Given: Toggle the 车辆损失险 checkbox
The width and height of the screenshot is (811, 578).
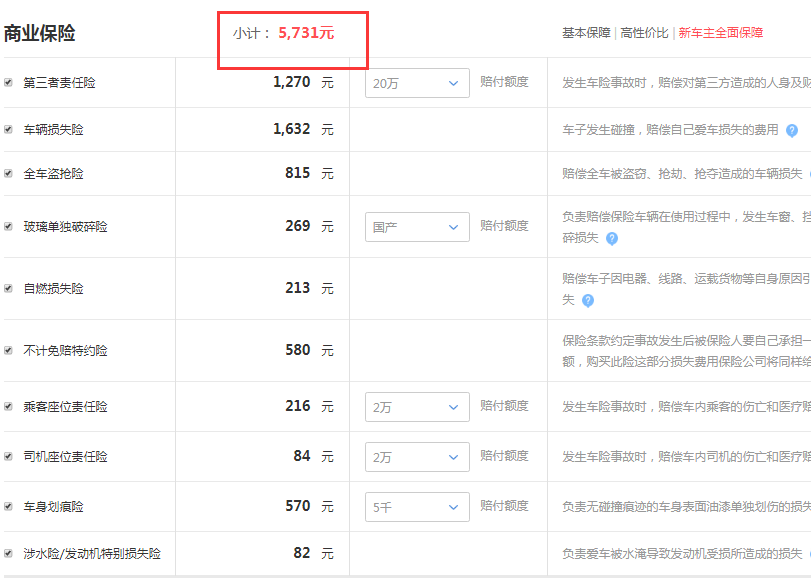Looking at the screenshot, I should (8, 129).
